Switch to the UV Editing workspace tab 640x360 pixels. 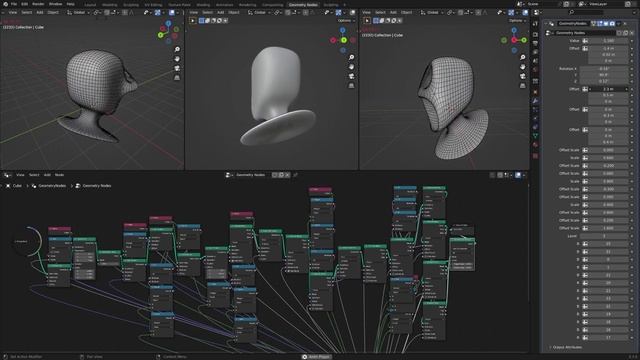point(153,5)
